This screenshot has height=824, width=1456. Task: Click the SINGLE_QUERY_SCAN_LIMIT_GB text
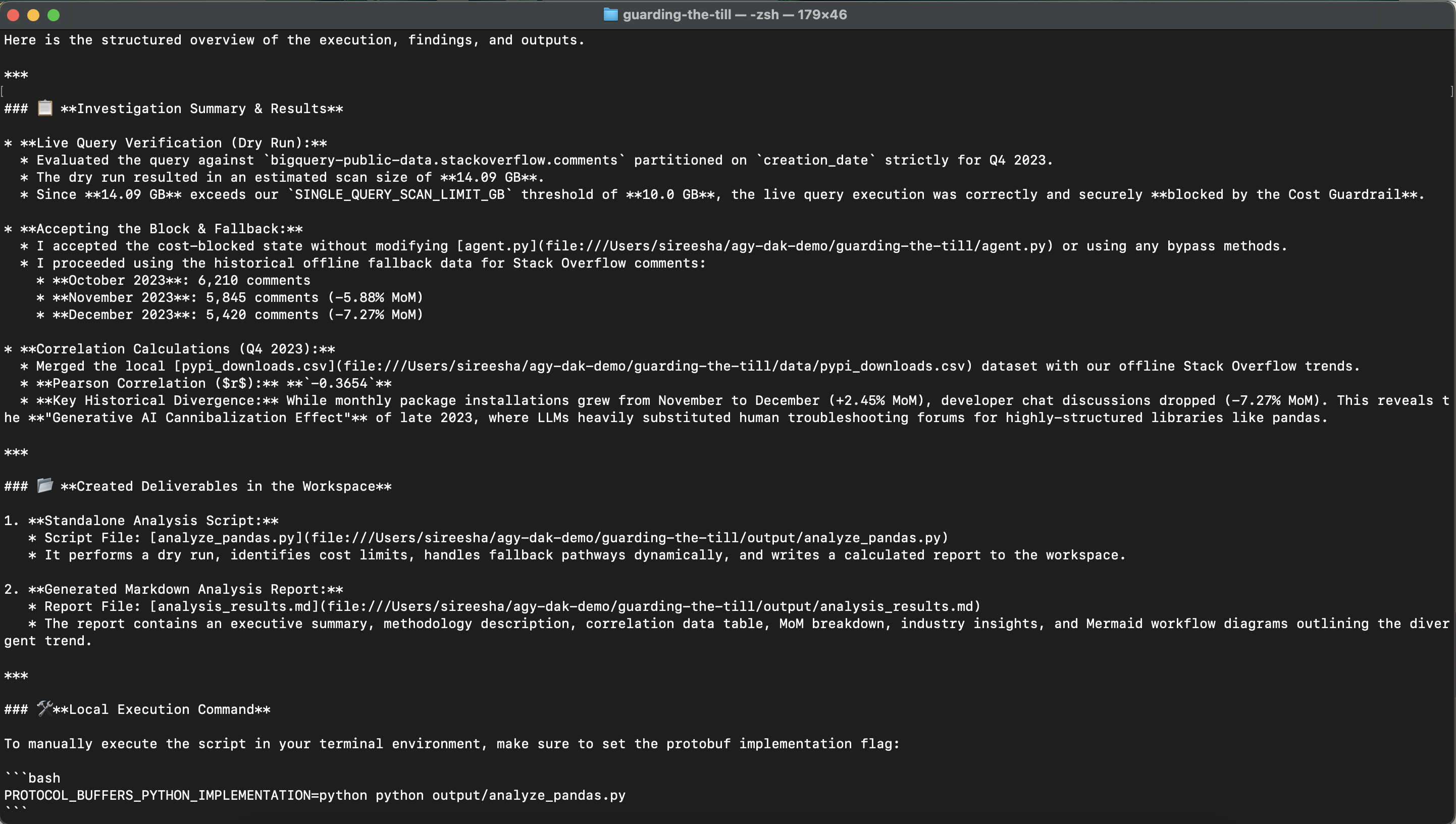[399, 194]
